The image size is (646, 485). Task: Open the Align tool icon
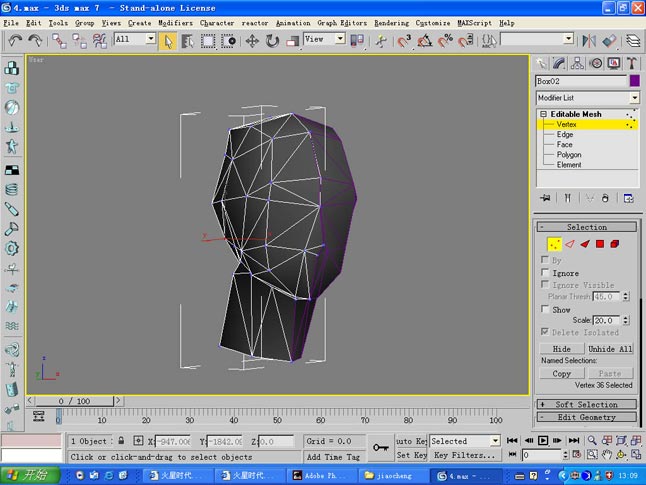609,41
